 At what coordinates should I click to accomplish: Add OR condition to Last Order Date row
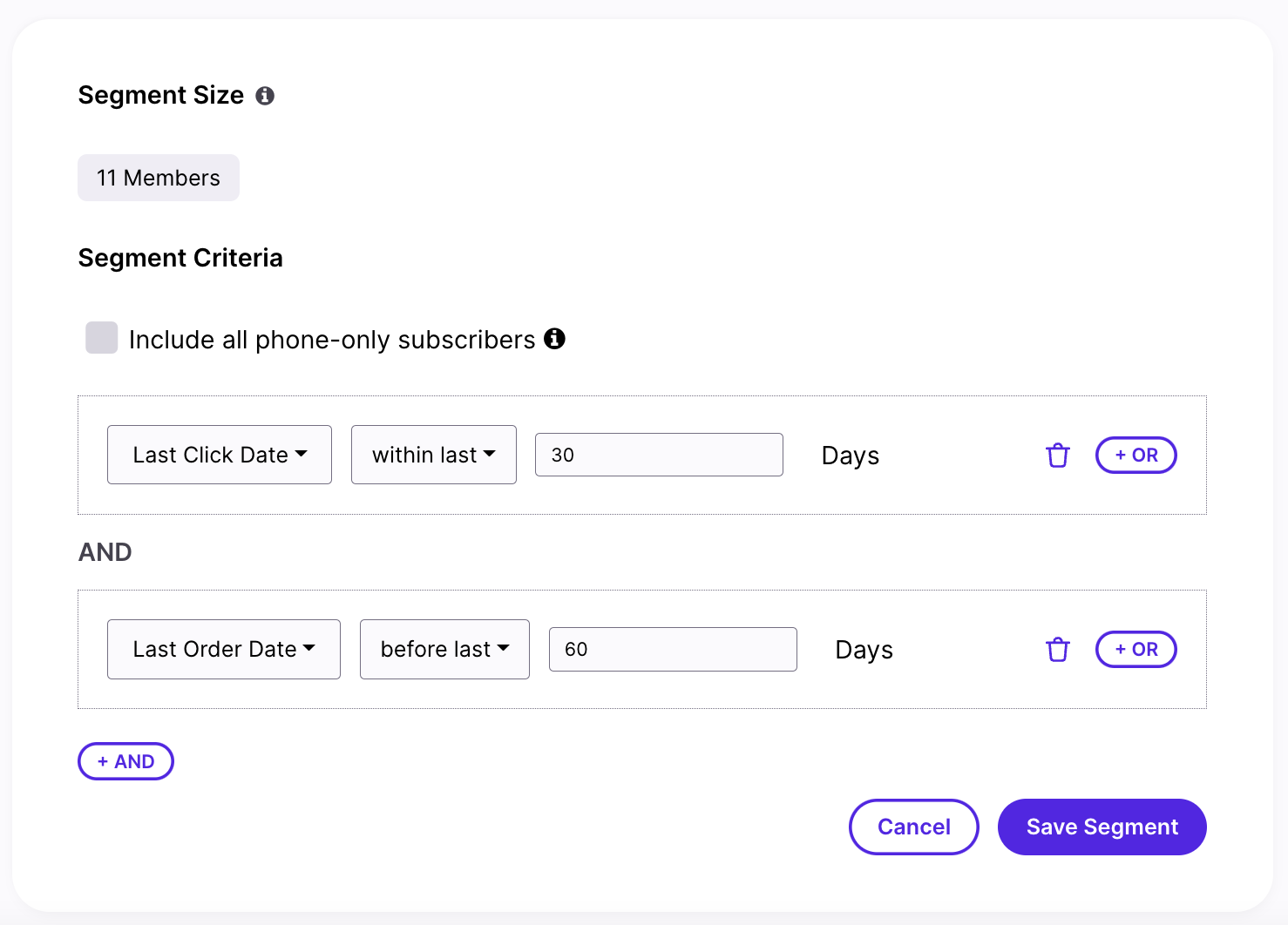click(1135, 650)
